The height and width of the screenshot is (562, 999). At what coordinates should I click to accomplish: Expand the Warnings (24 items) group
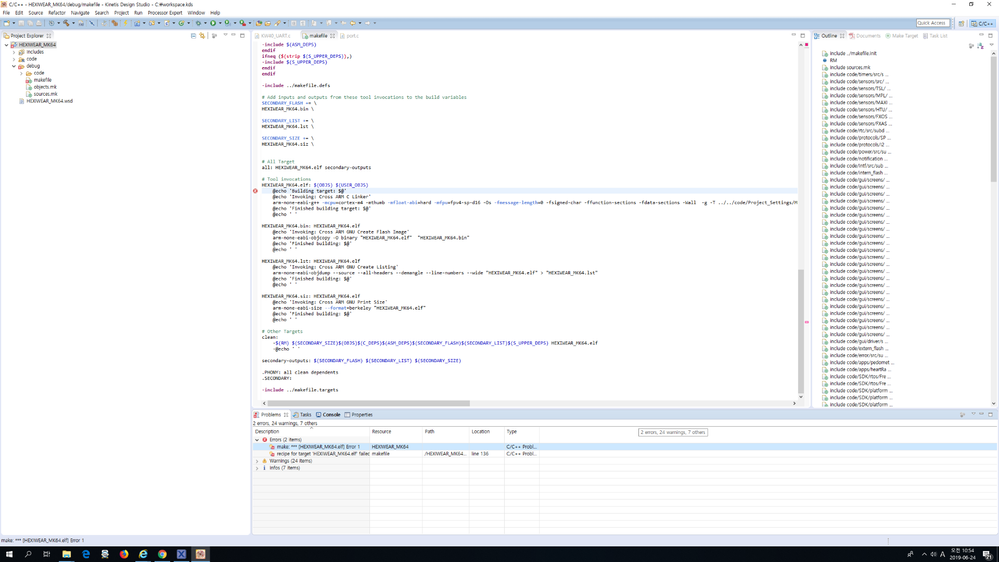click(257, 461)
